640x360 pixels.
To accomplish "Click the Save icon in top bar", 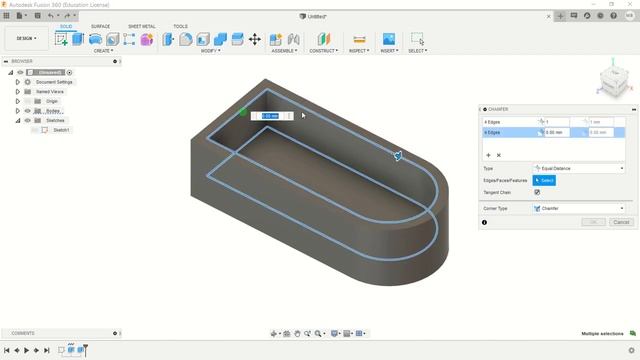I will (x=37, y=16).
